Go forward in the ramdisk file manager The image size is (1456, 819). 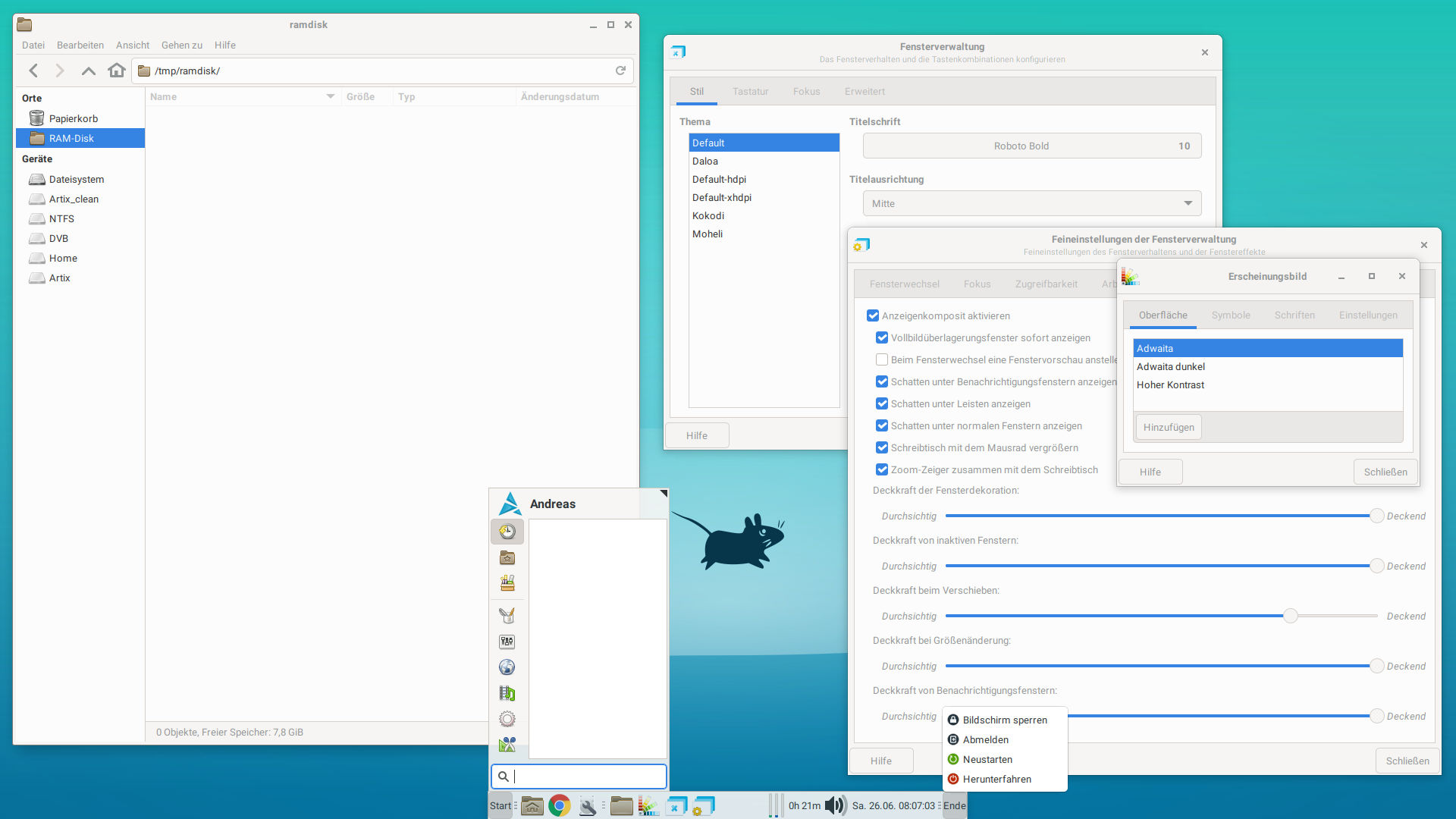pyautogui.click(x=60, y=71)
